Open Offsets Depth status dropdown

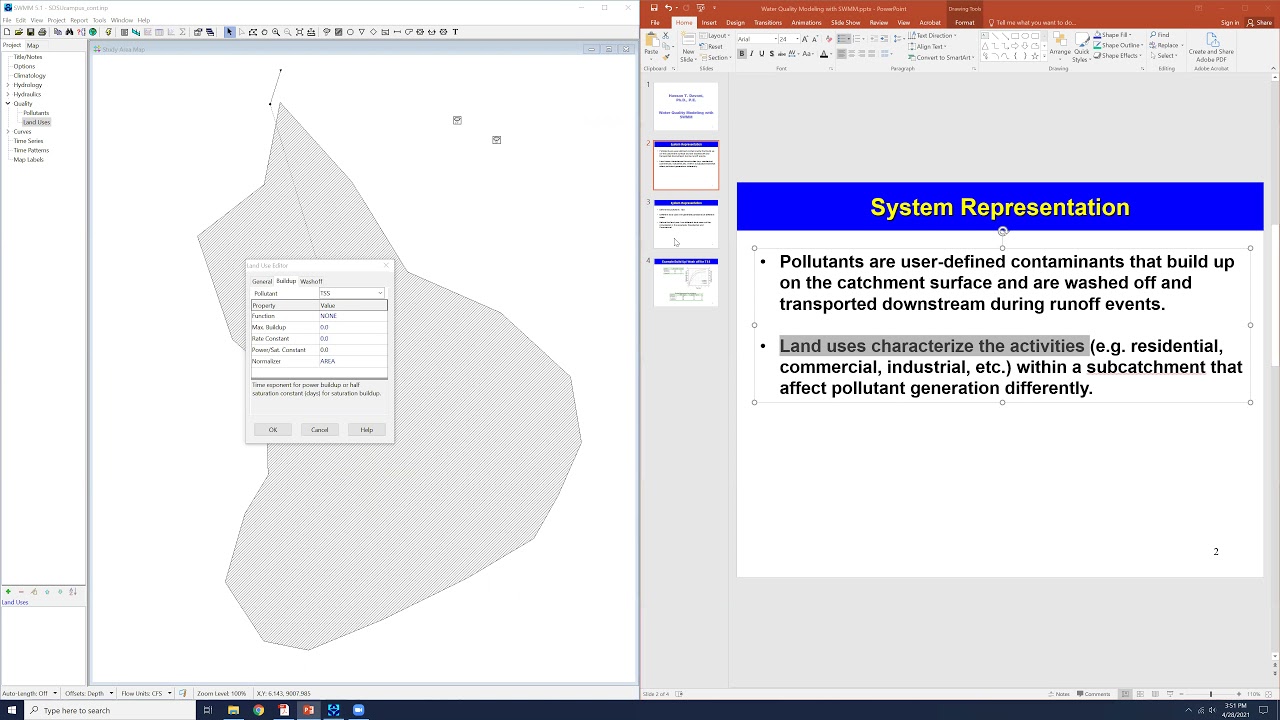[112, 694]
